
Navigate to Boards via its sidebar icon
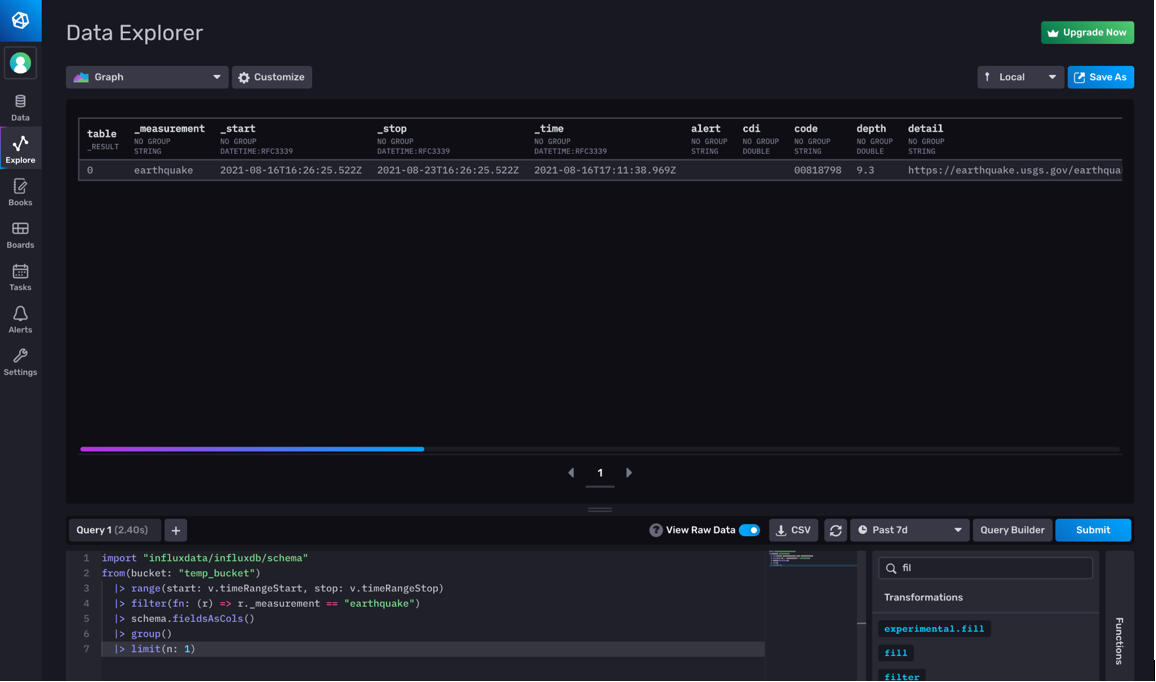coord(20,233)
